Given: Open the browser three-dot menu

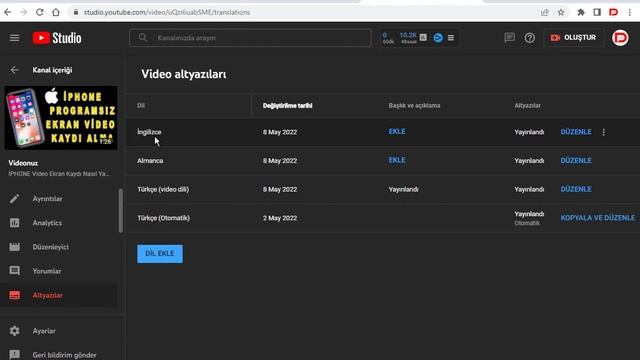Looking at the screenshot, I should pos(630,12).
